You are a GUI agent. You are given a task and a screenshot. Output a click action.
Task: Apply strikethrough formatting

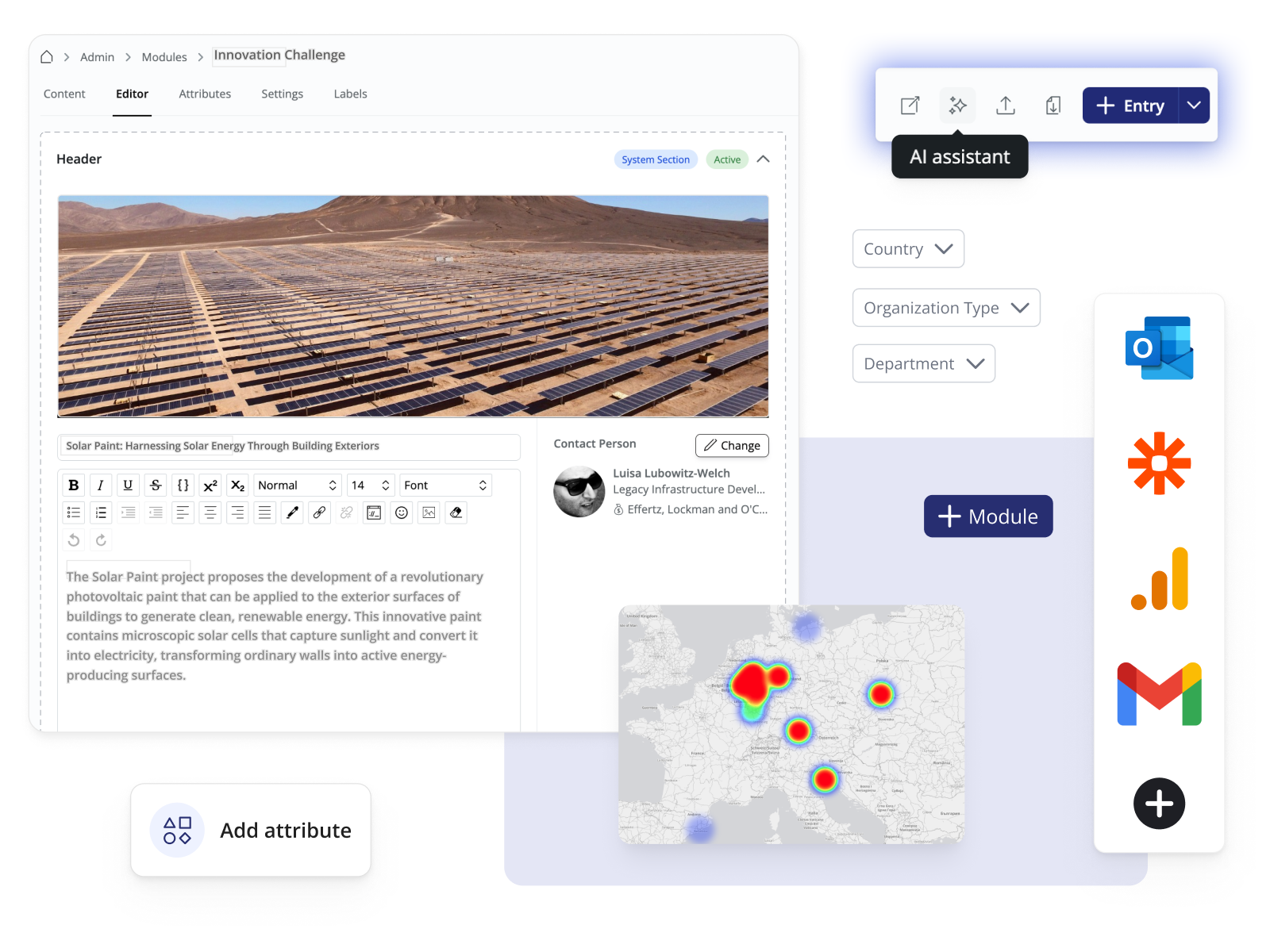pyautogui.click(x=156, y=486)
